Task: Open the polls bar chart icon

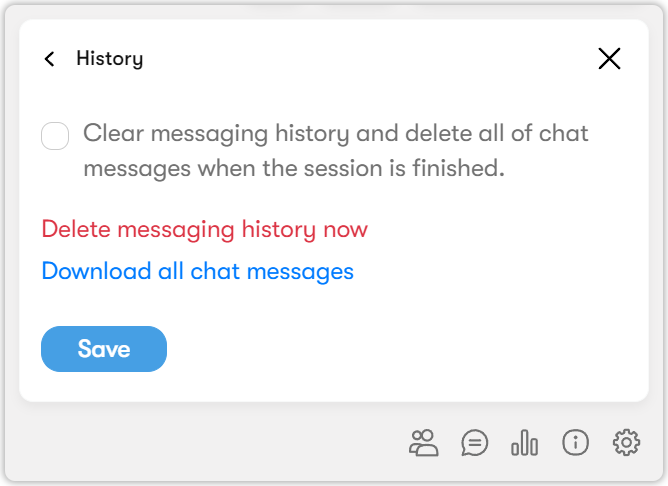Action: (x=524, y=442)
